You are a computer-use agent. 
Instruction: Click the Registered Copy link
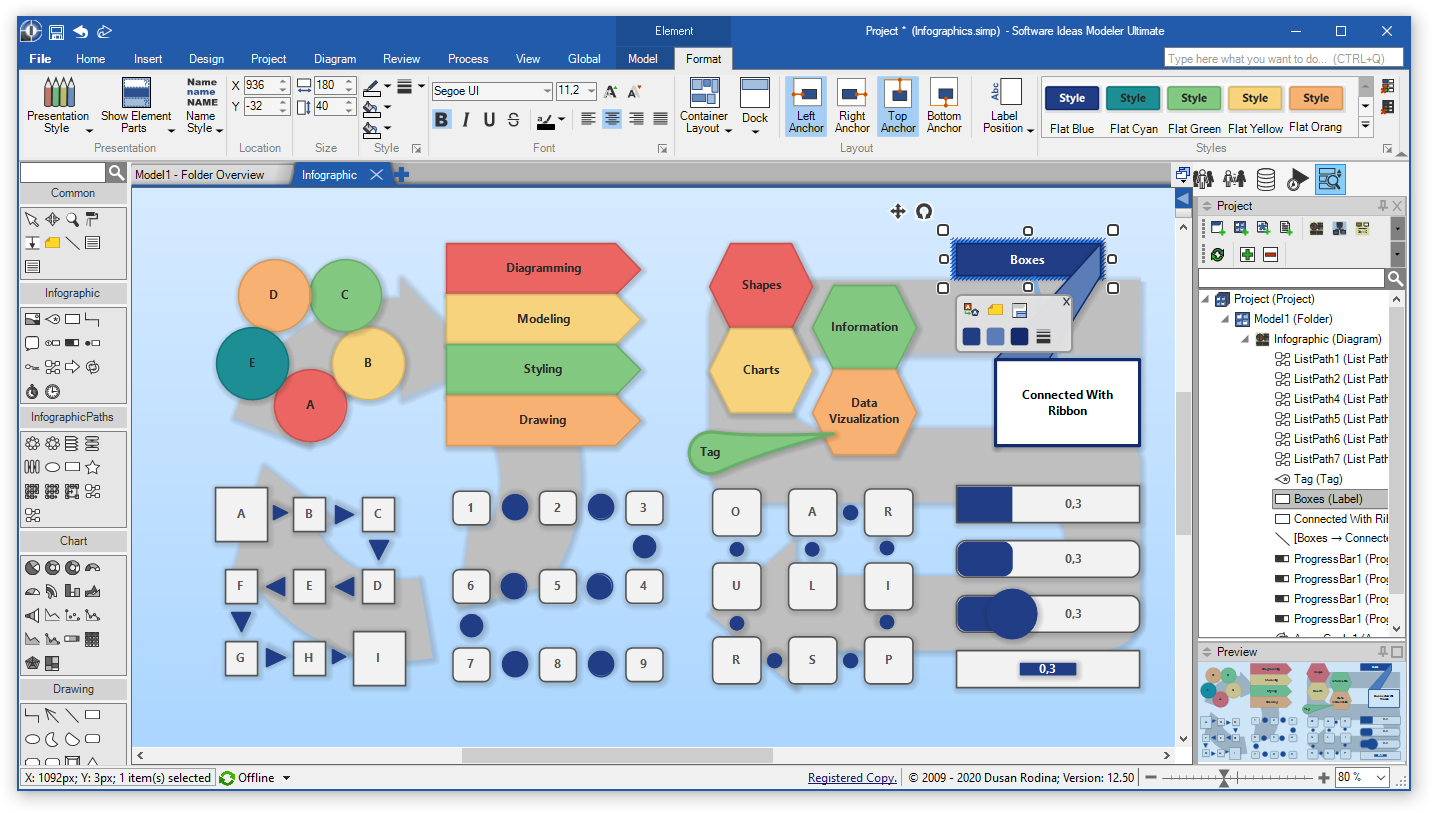[x=852, y=778]
